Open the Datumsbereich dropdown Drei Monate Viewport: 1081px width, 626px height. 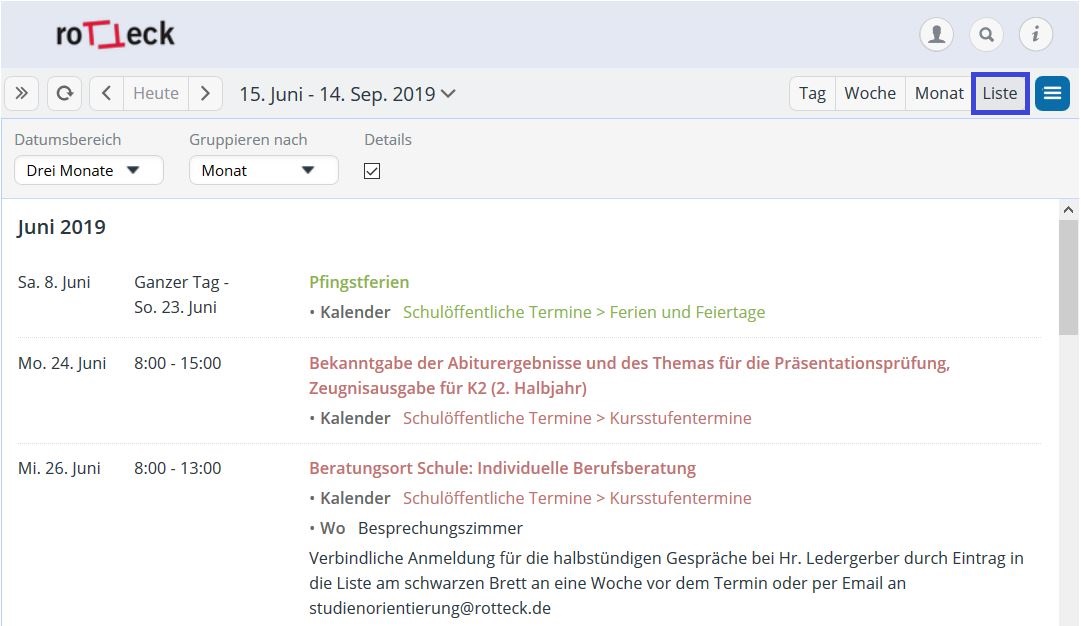click(x=88, y=171)
